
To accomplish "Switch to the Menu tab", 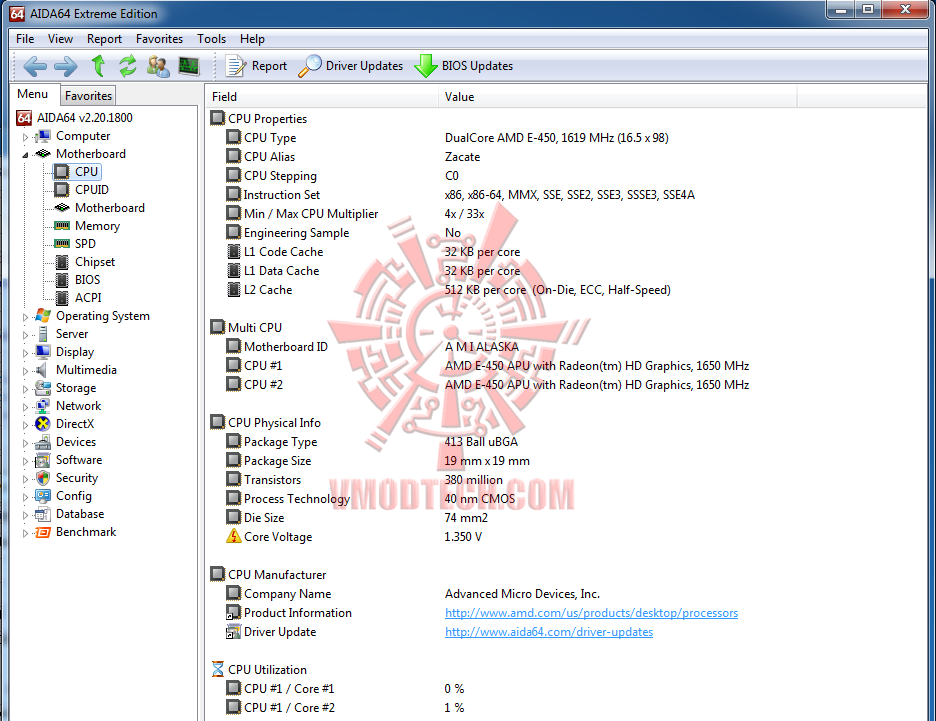I will click(x=33, y=94).
